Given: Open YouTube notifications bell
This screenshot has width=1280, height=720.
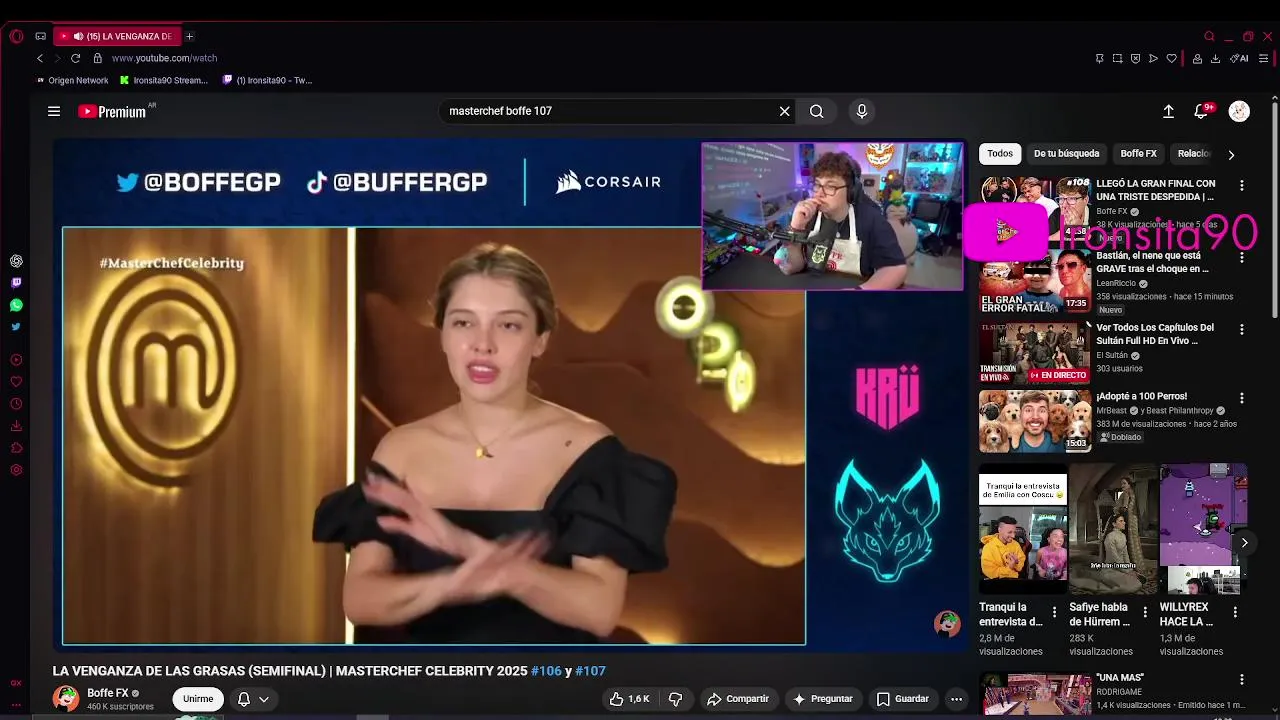Looking at the screenshot, I should [x=1202, y=111].
